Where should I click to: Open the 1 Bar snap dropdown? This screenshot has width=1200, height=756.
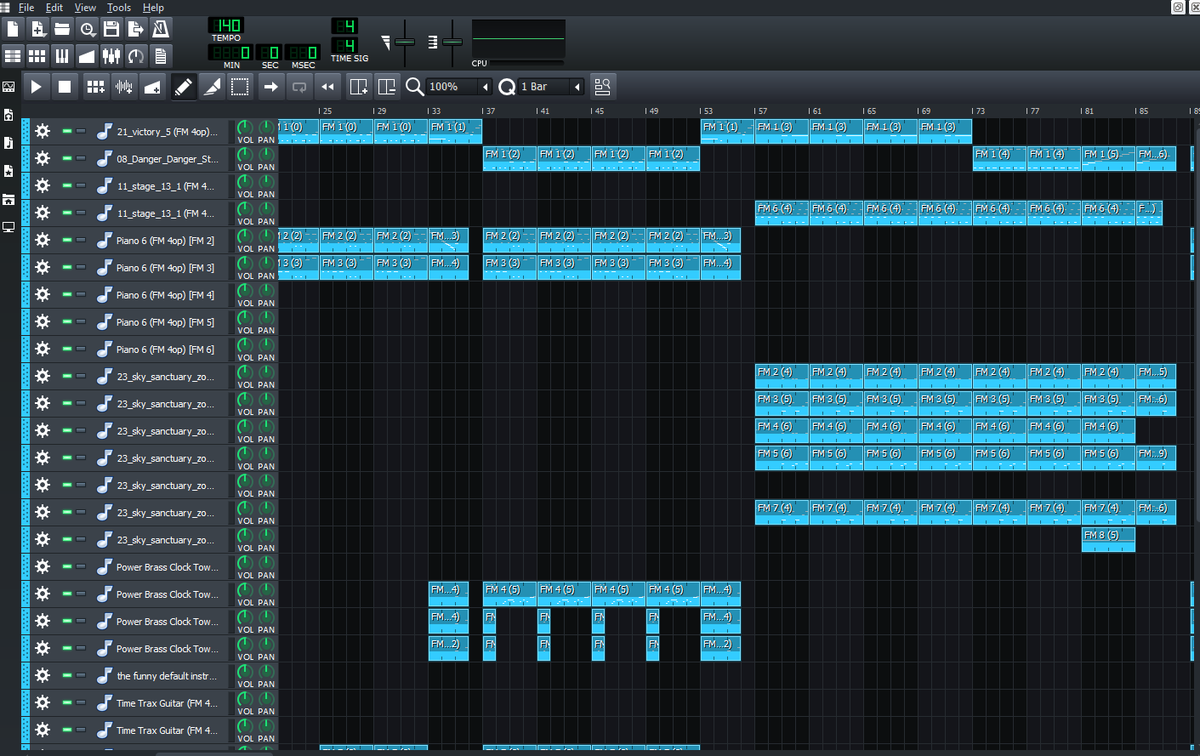click(550, 87)
